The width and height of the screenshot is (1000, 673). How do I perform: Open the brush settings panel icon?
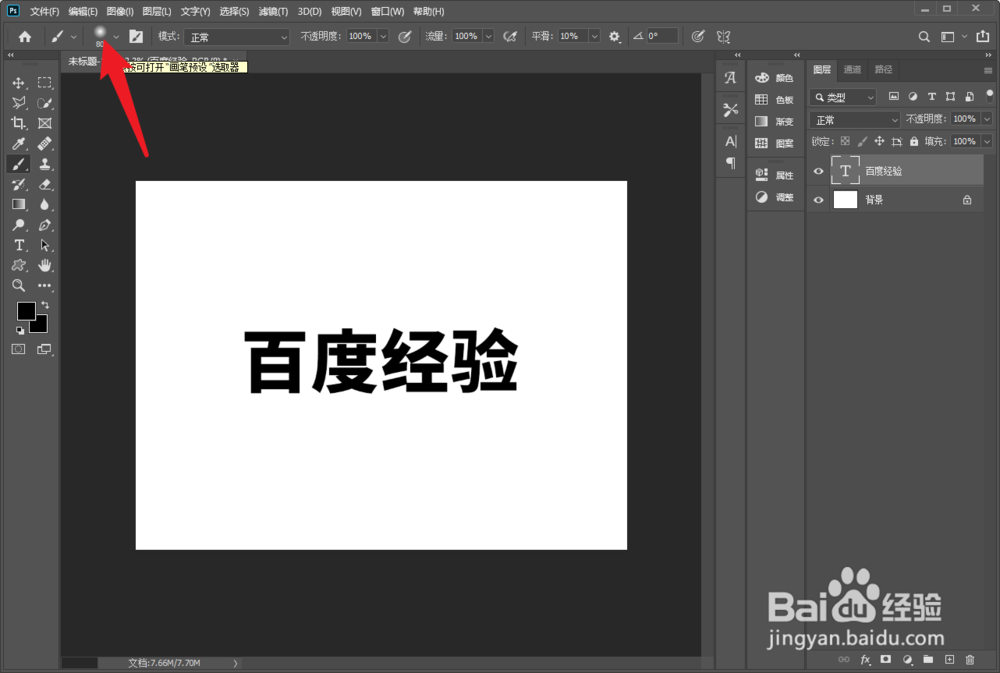click(136, 36)
